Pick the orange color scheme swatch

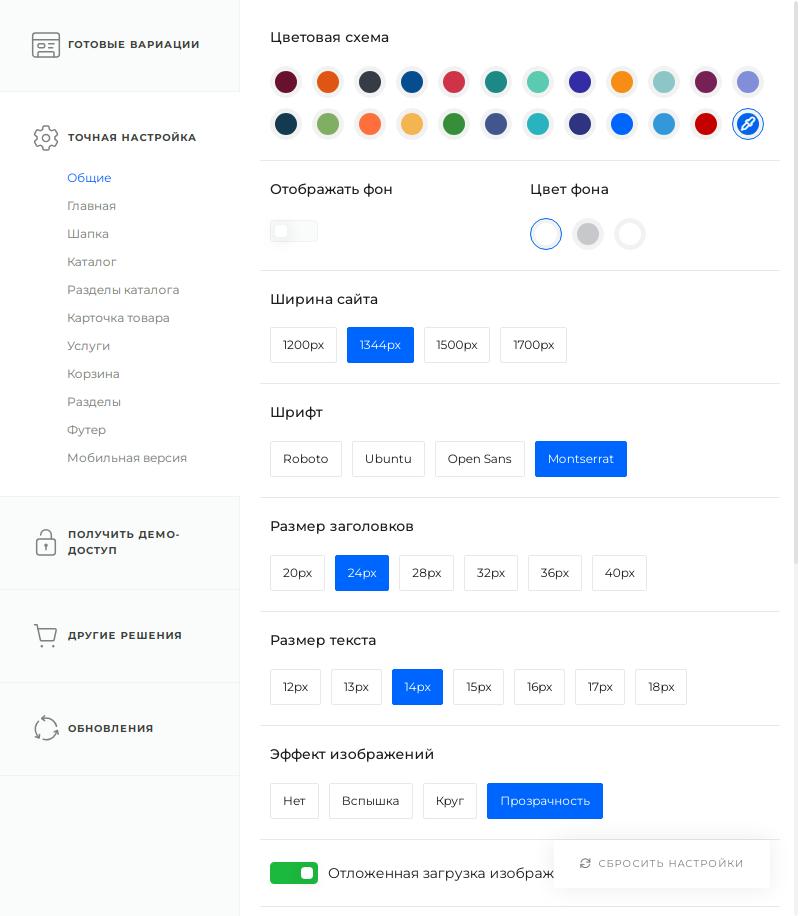pos(622,82)
